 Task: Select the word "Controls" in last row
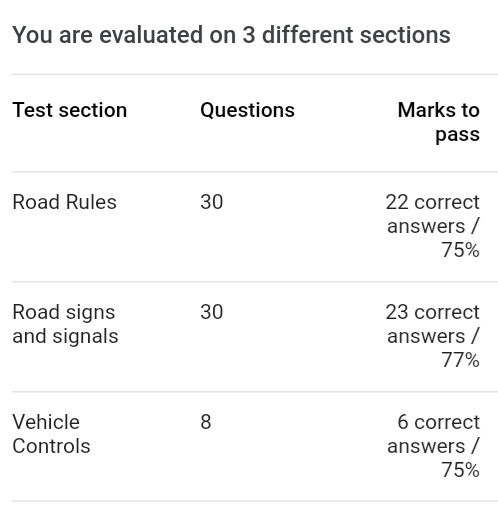coord(51,446)
